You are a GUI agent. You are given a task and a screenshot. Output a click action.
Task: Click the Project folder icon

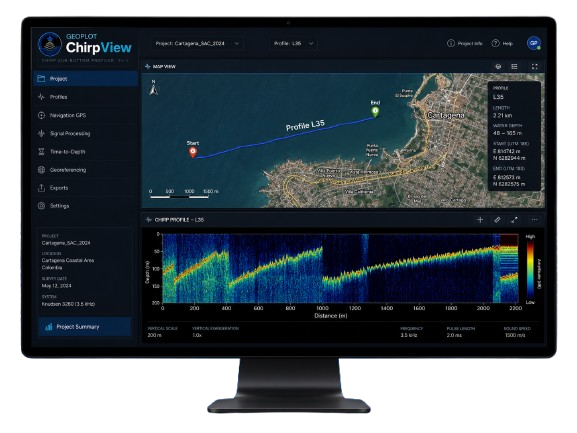point(41,79)
